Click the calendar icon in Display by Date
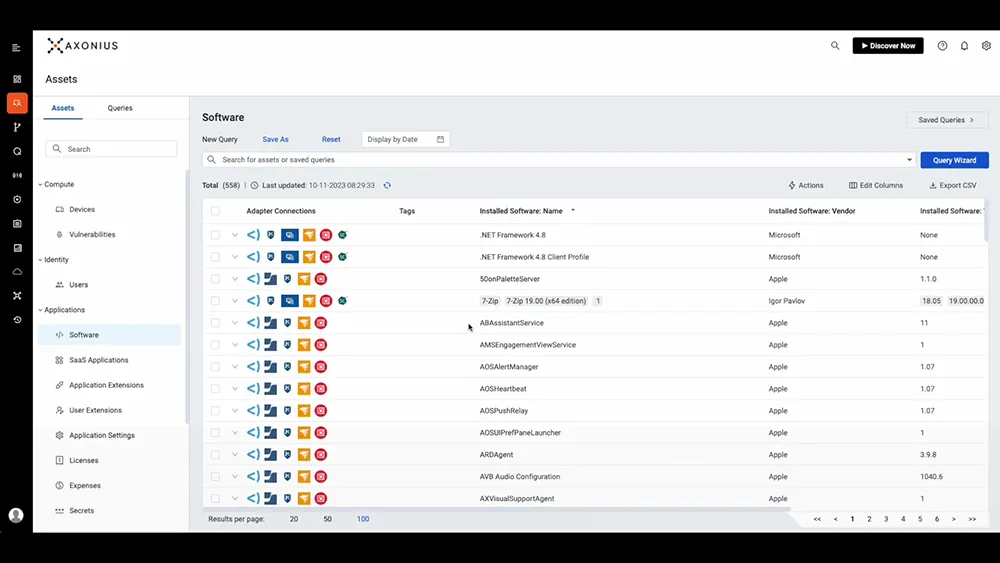The image size is (1000, 563). pyautogui.click(x=440, y=140)
